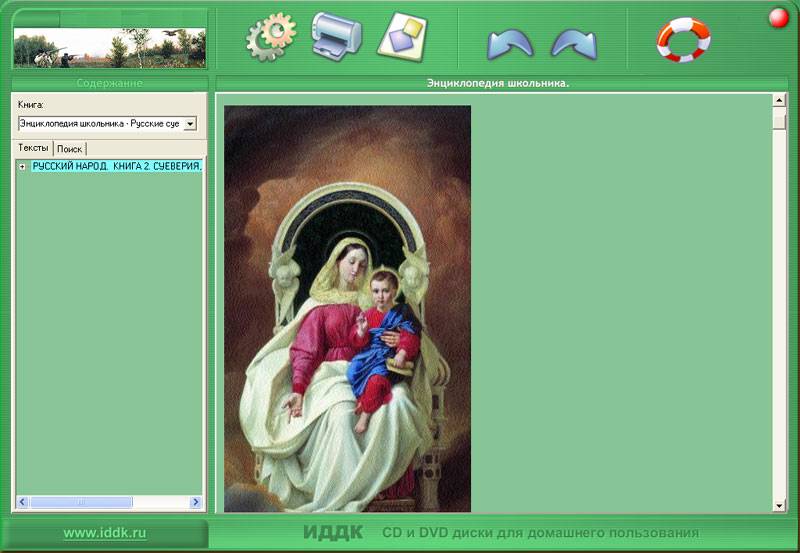Expand the РУССКИЙ НАРОД tree node
The width and height of the screenshot is (800, 553).
point(22,167)
